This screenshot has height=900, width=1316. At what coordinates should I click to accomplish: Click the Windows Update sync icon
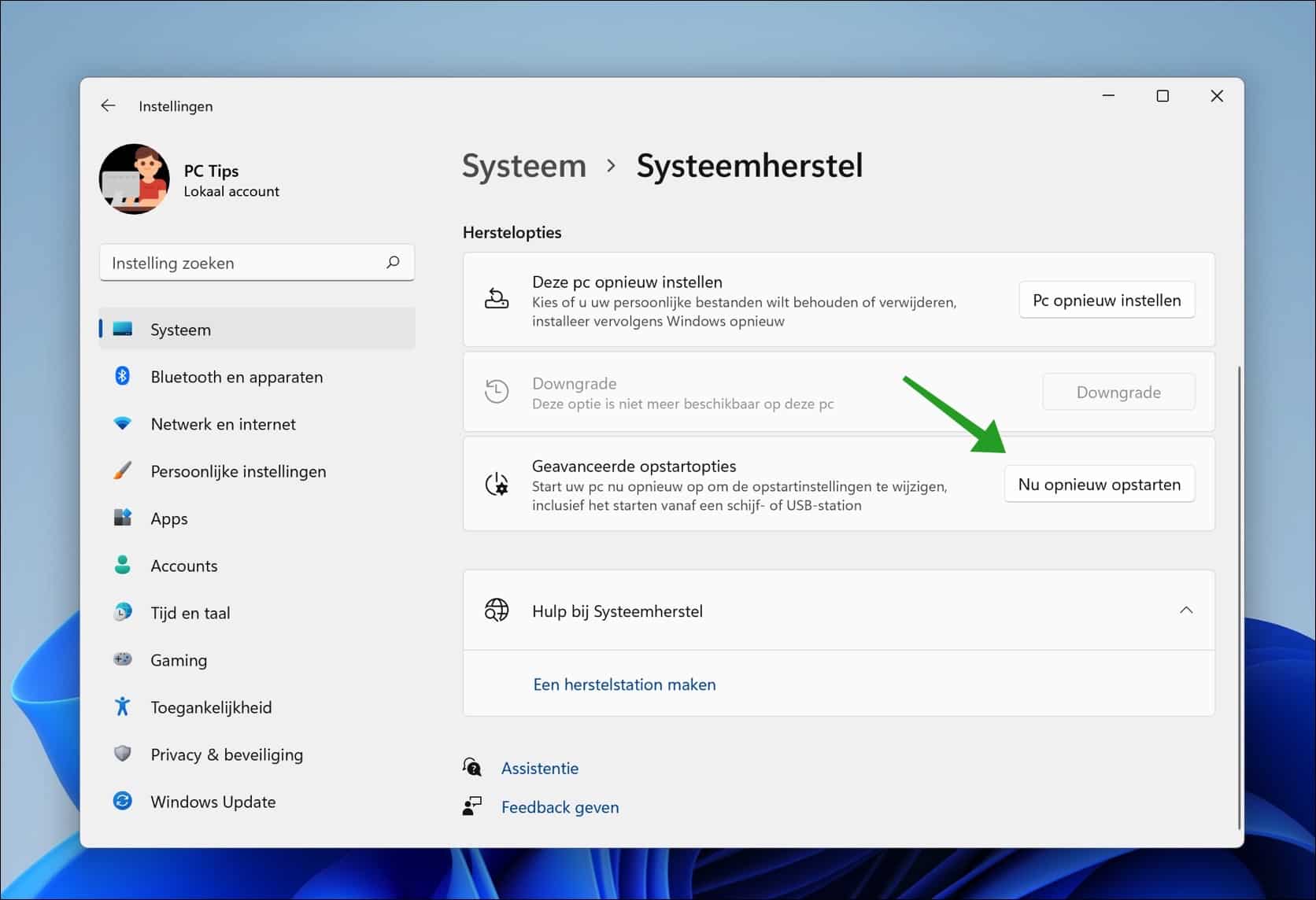pos(123,801)
